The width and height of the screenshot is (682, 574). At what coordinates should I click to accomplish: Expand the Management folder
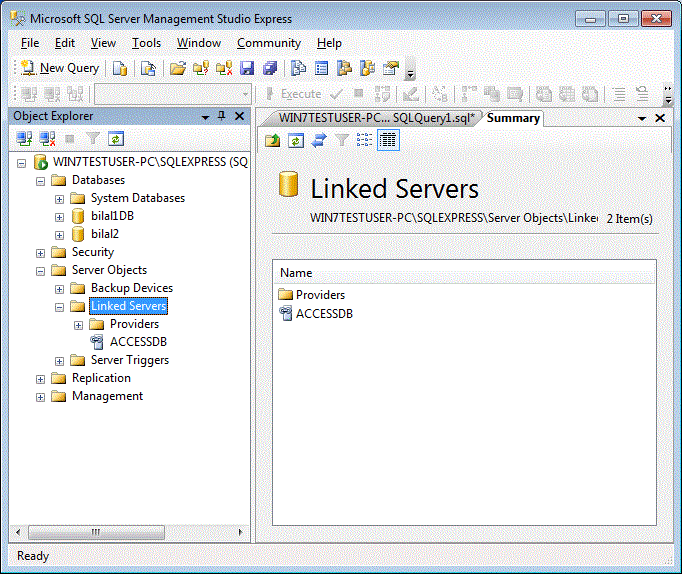(40, 397)
